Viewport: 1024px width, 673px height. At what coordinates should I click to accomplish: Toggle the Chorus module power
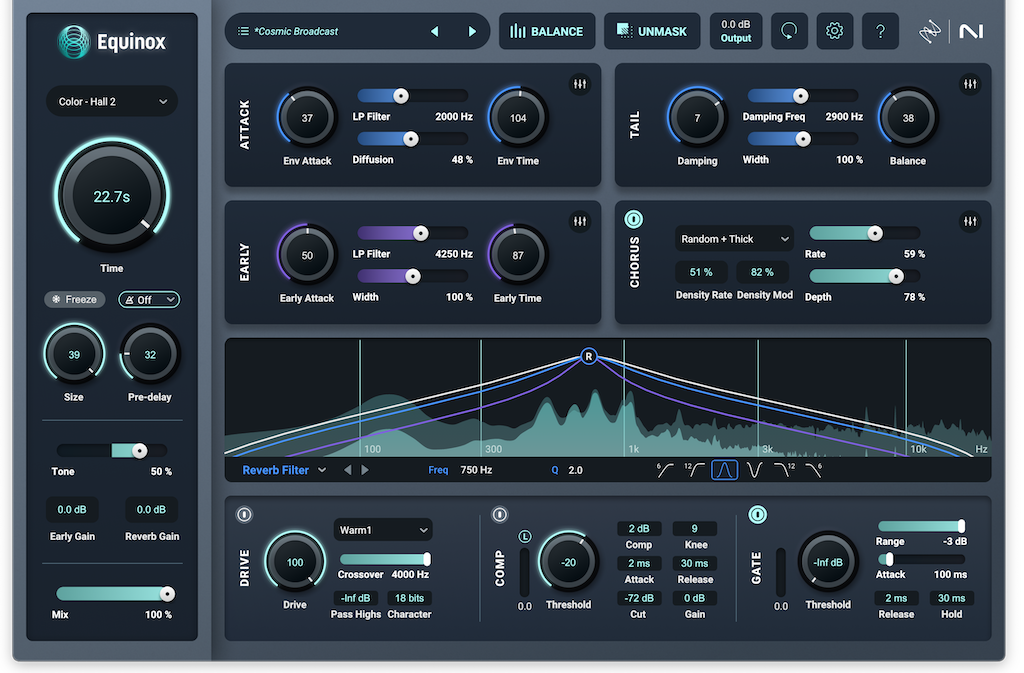click(633, 219)
